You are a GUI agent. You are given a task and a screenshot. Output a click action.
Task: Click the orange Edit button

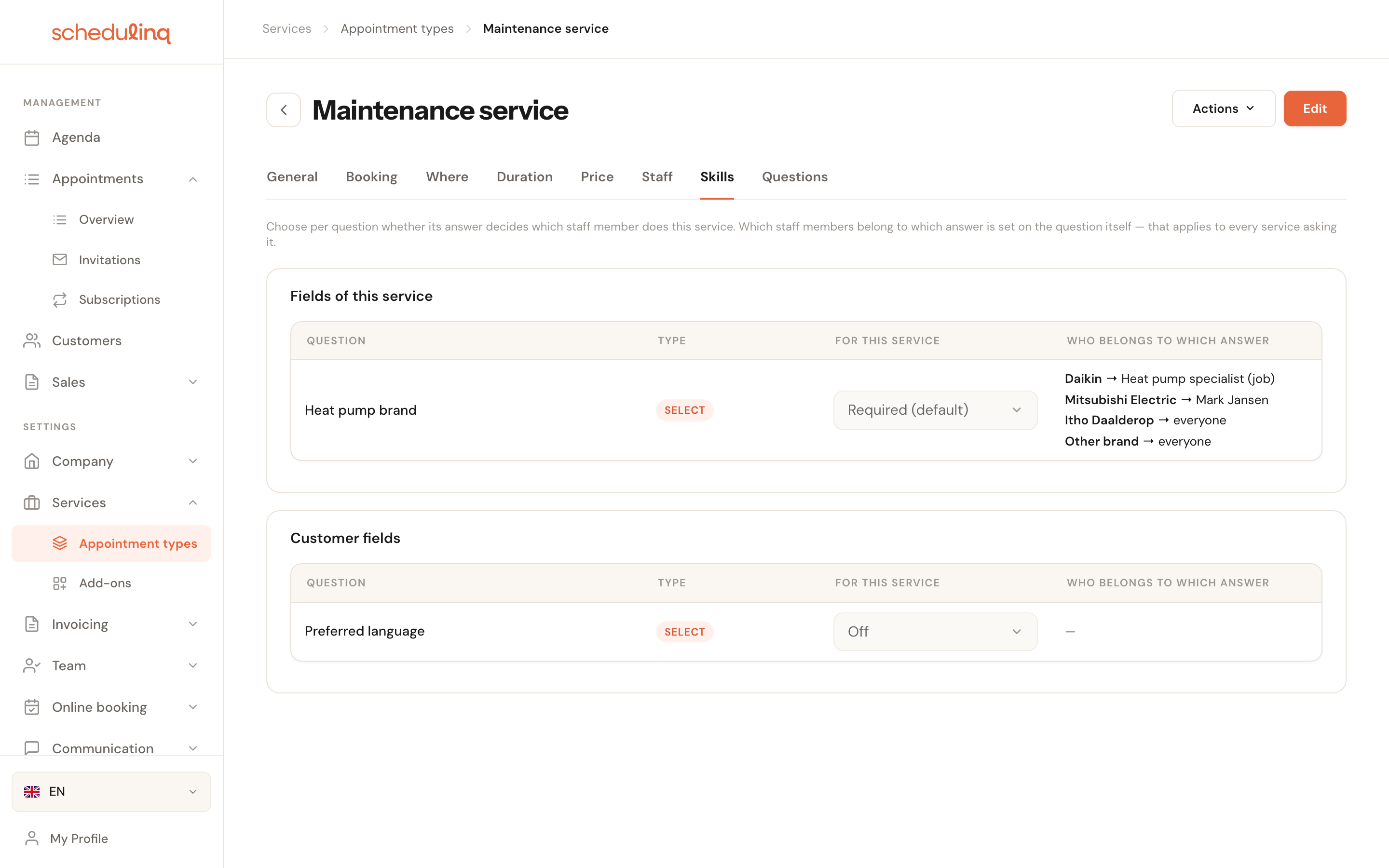(x=1314, y=108)
